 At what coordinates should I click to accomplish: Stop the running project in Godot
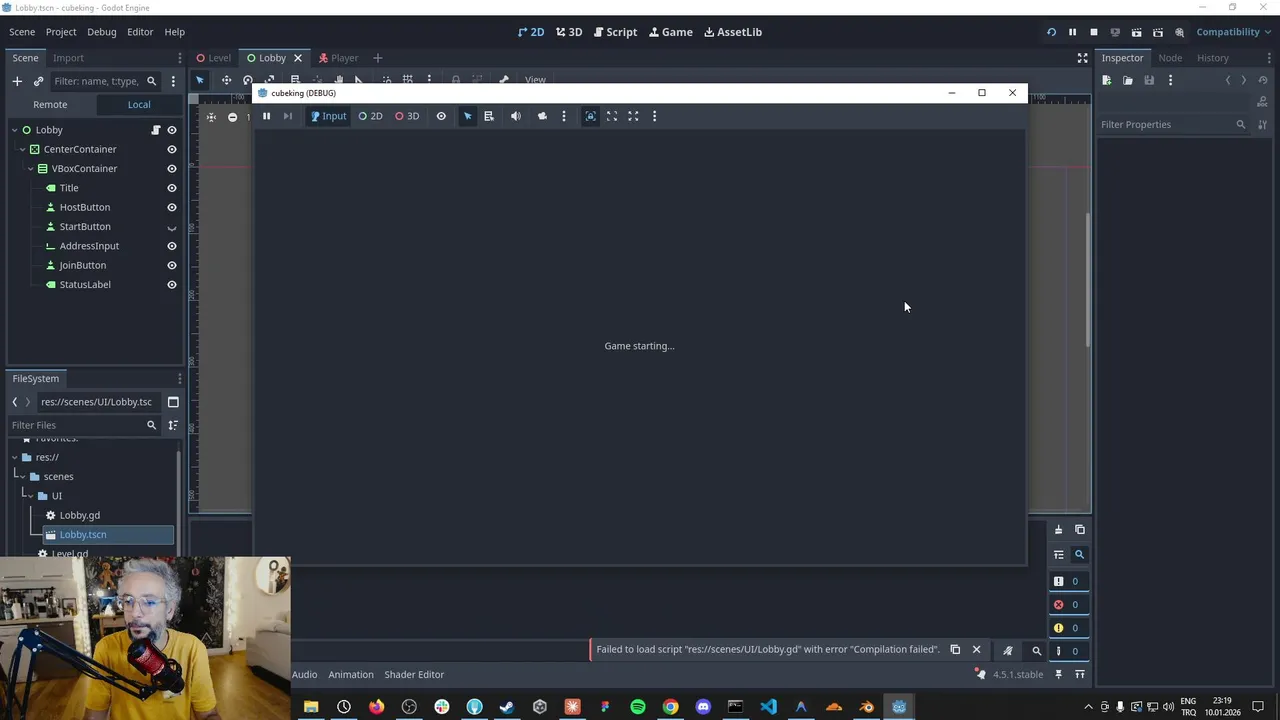click(x=1093, y=32)
